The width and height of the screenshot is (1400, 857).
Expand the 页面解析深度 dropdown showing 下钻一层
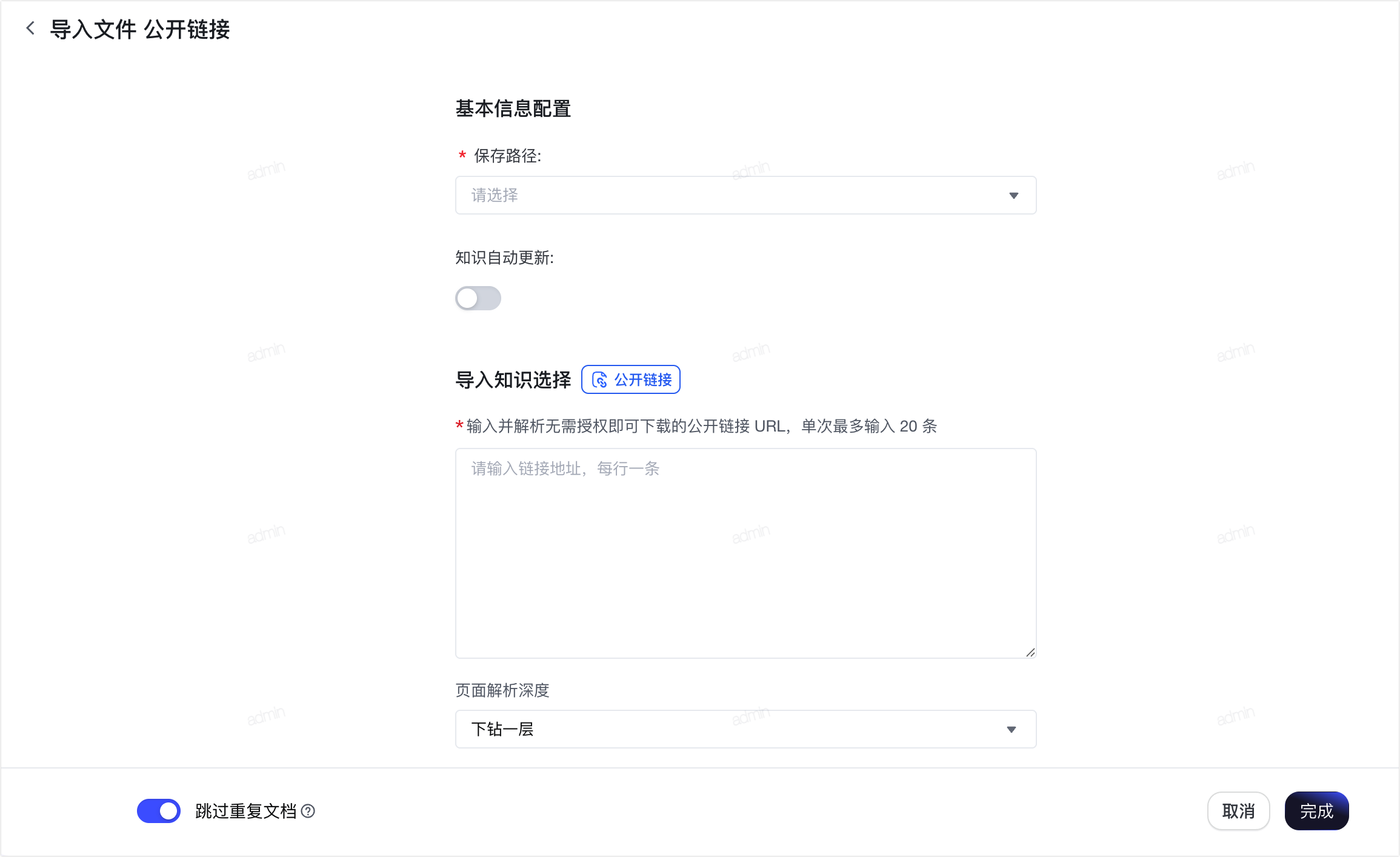tap(745, 729)
